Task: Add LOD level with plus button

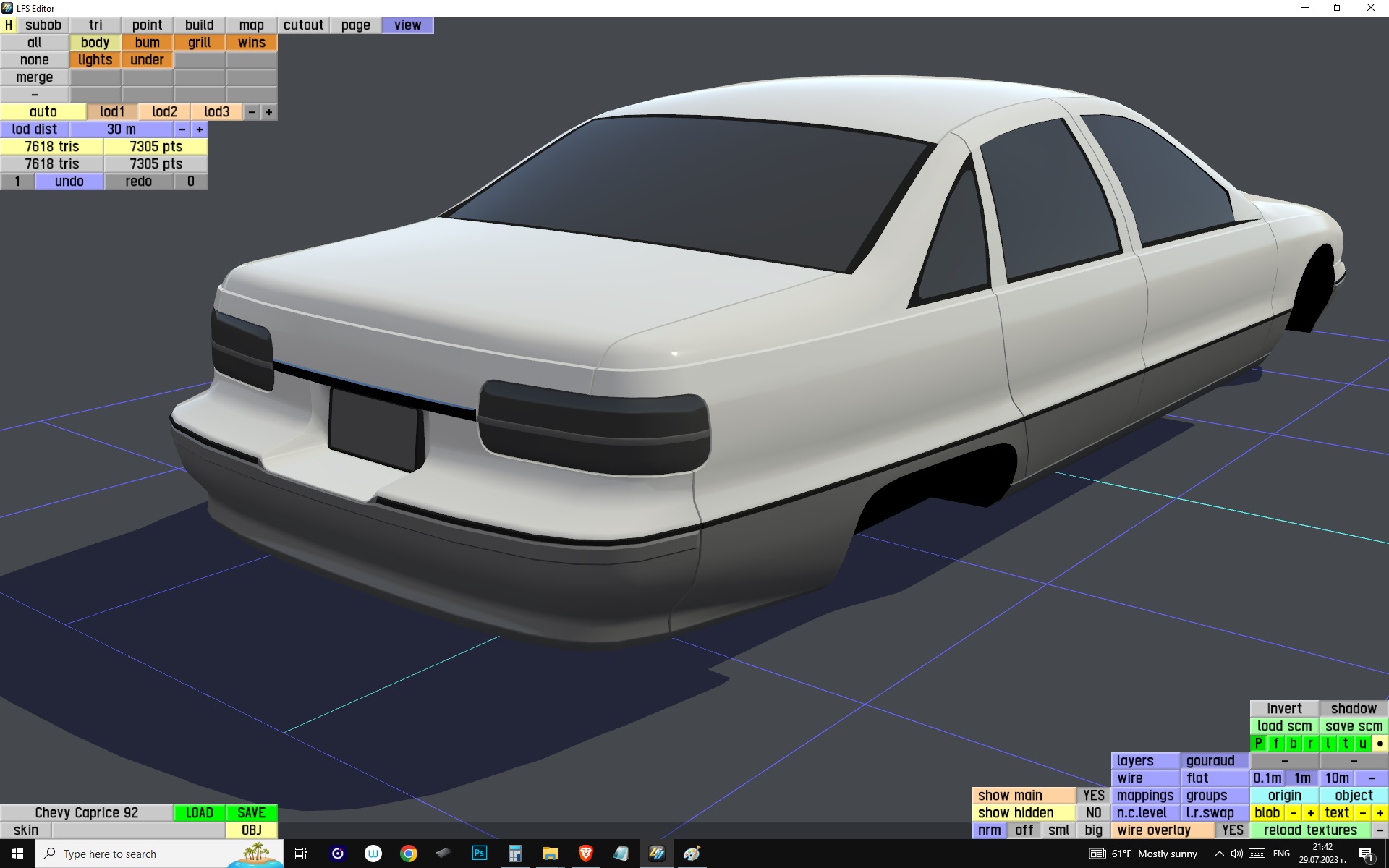Action: click(x=269, y=112)
